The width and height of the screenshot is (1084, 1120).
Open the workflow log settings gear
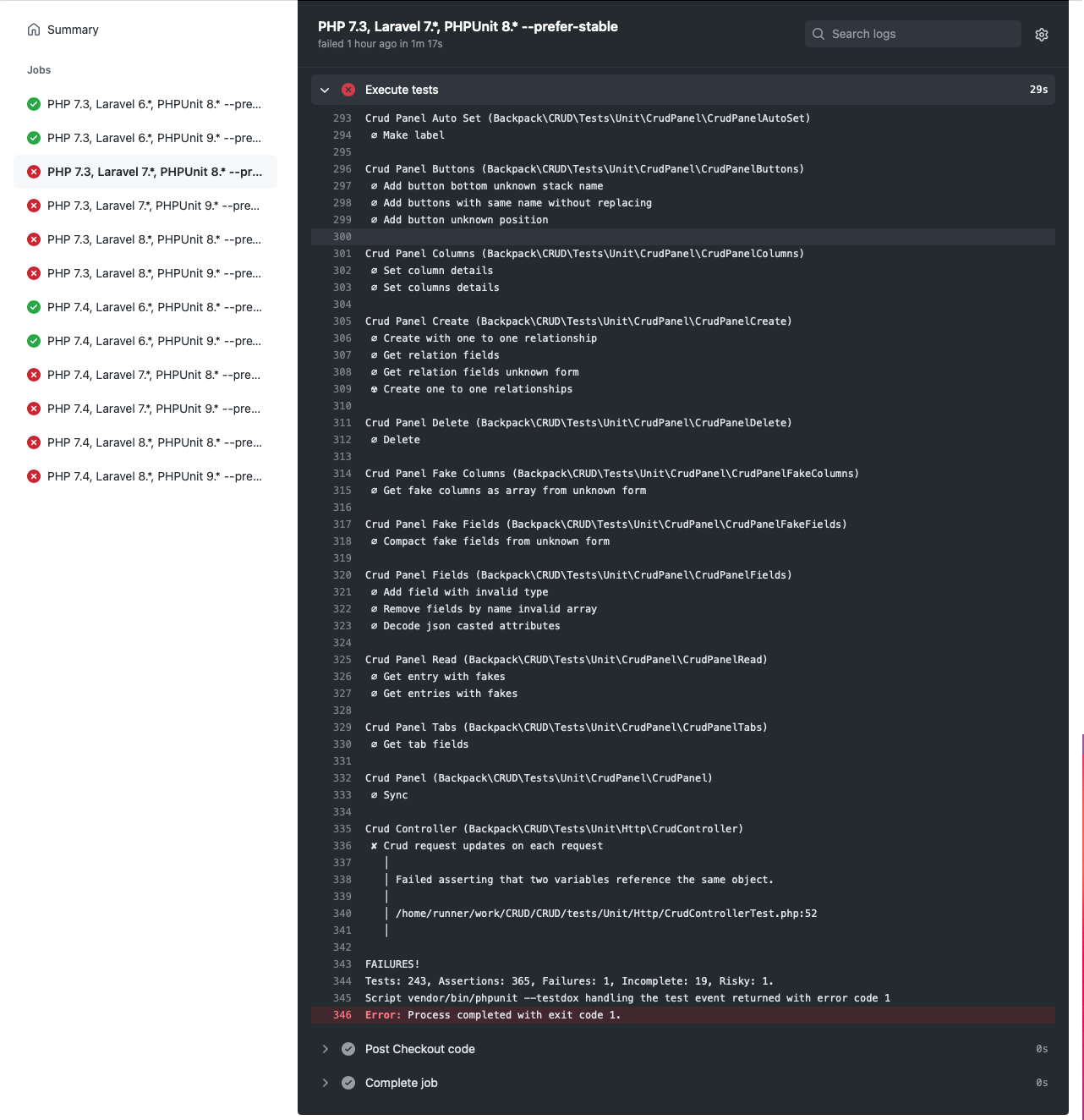click(x=1042, y=34)
